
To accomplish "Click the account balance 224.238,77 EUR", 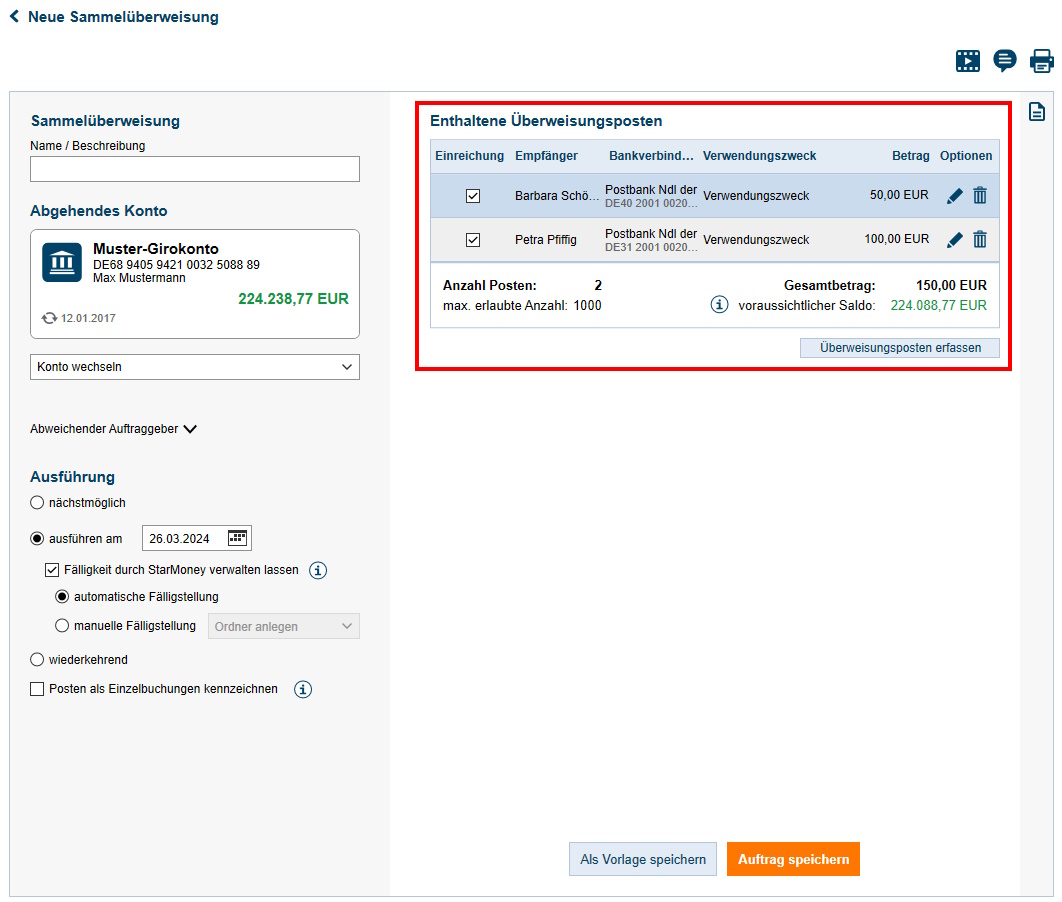I will pos(293,299).
